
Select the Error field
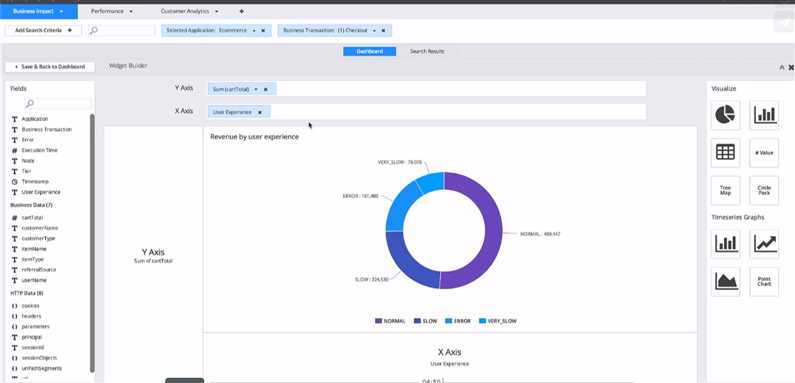click(x=28, y=140)
